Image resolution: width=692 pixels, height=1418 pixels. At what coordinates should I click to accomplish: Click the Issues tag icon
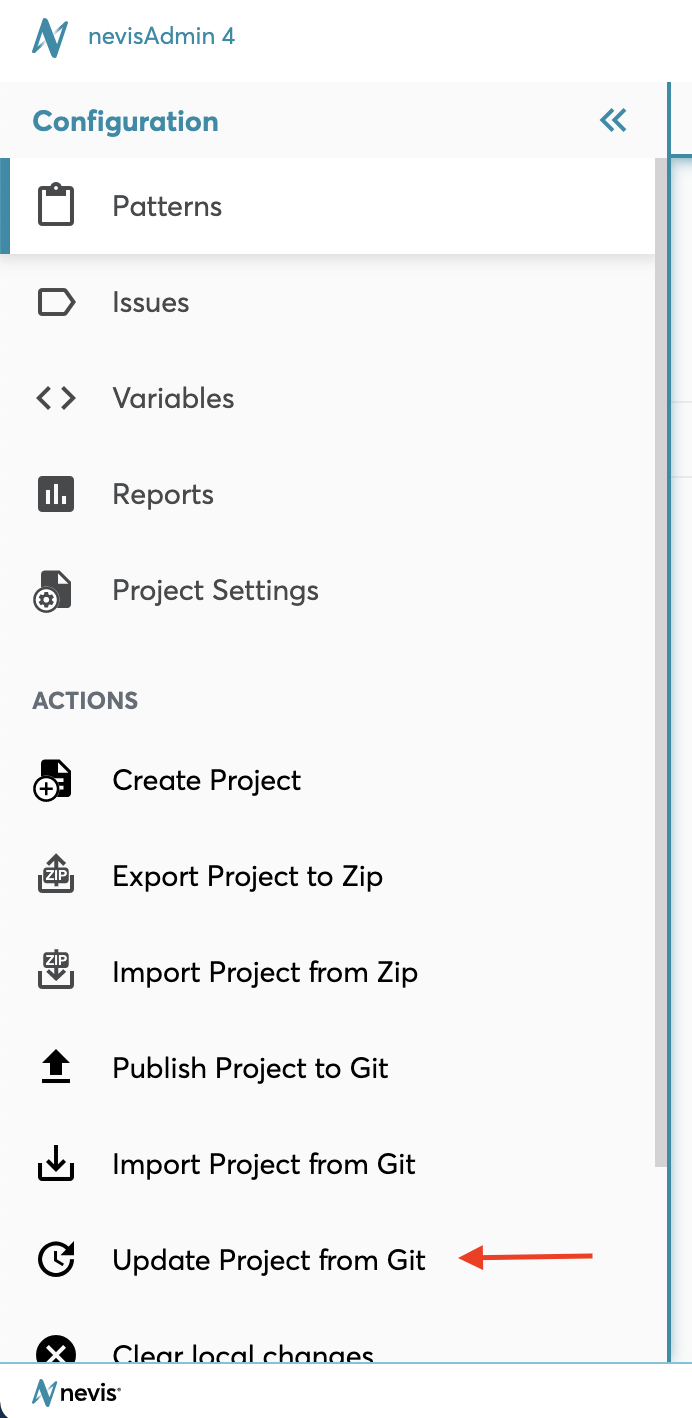(x=56, y=302)
